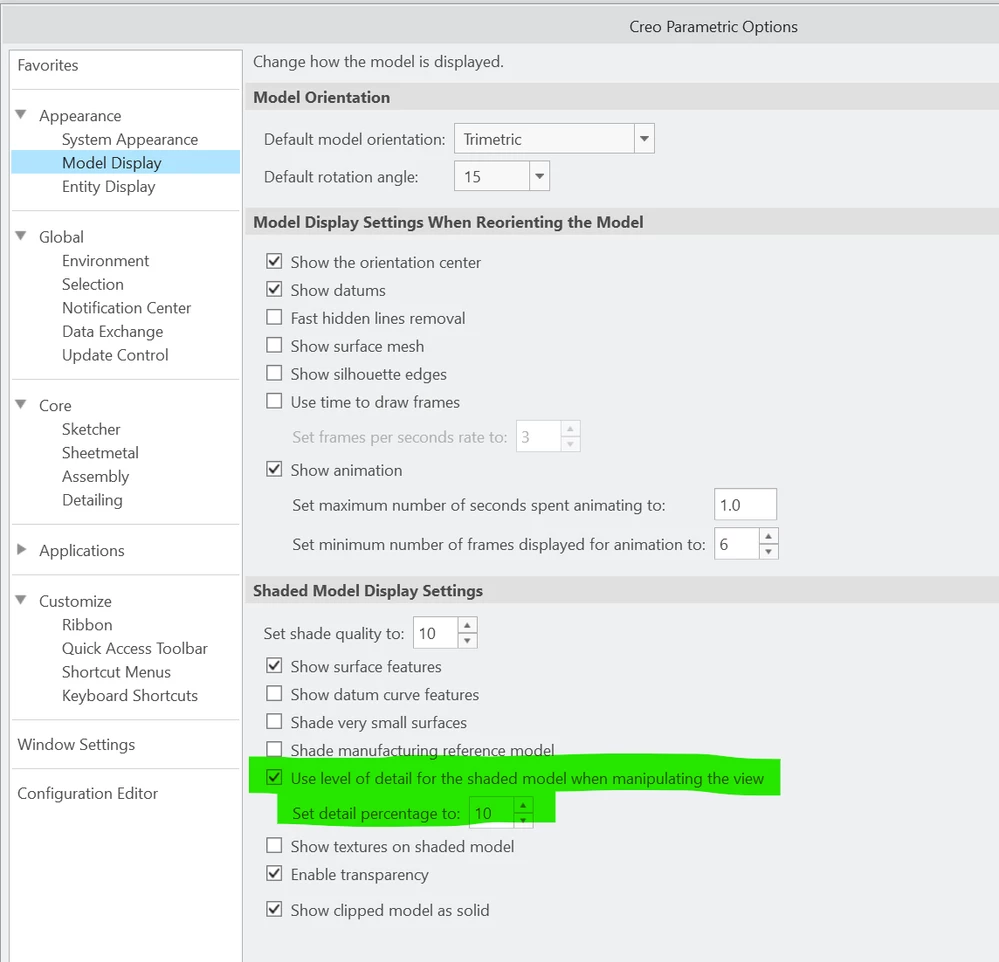Image resolution: width=999 pixels, height=962 pixels.
Task: Toggle Use level of detail checkbox
Action: tap(274, 778)
